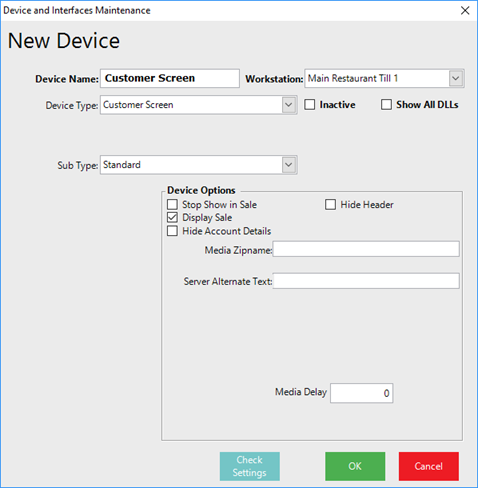Open the Sub Type dropdown arrow
This screenshot has height=488, width=478.
coord(288,165)
